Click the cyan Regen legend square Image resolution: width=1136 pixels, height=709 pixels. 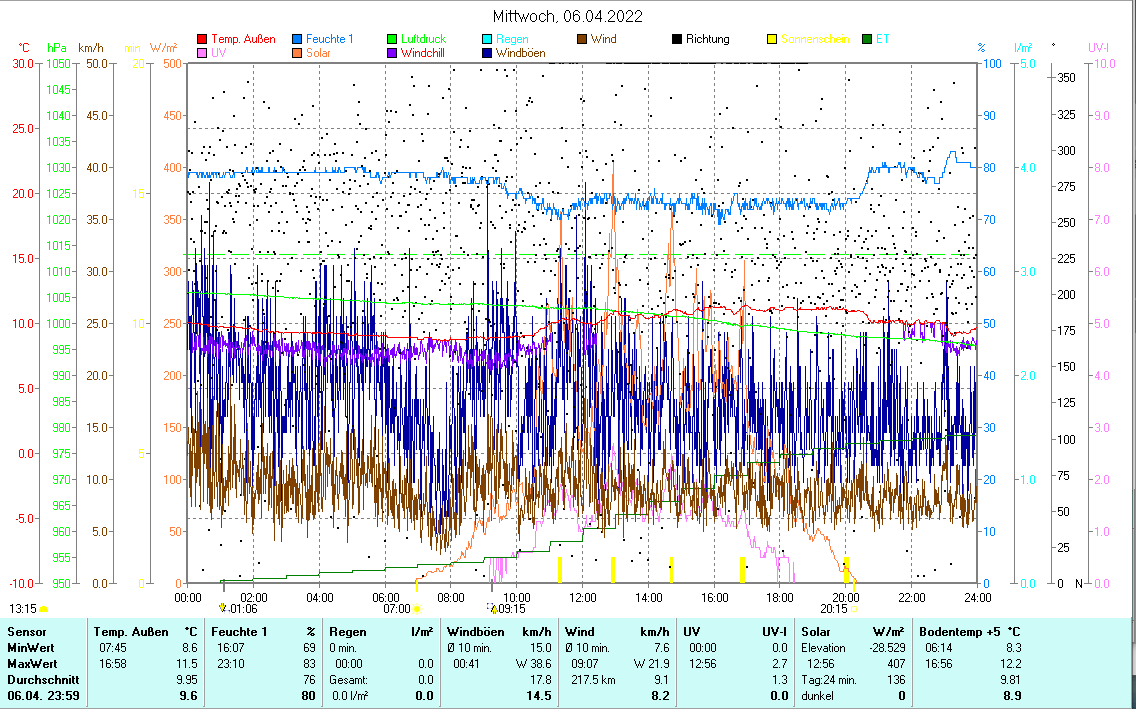pos(488,39)
